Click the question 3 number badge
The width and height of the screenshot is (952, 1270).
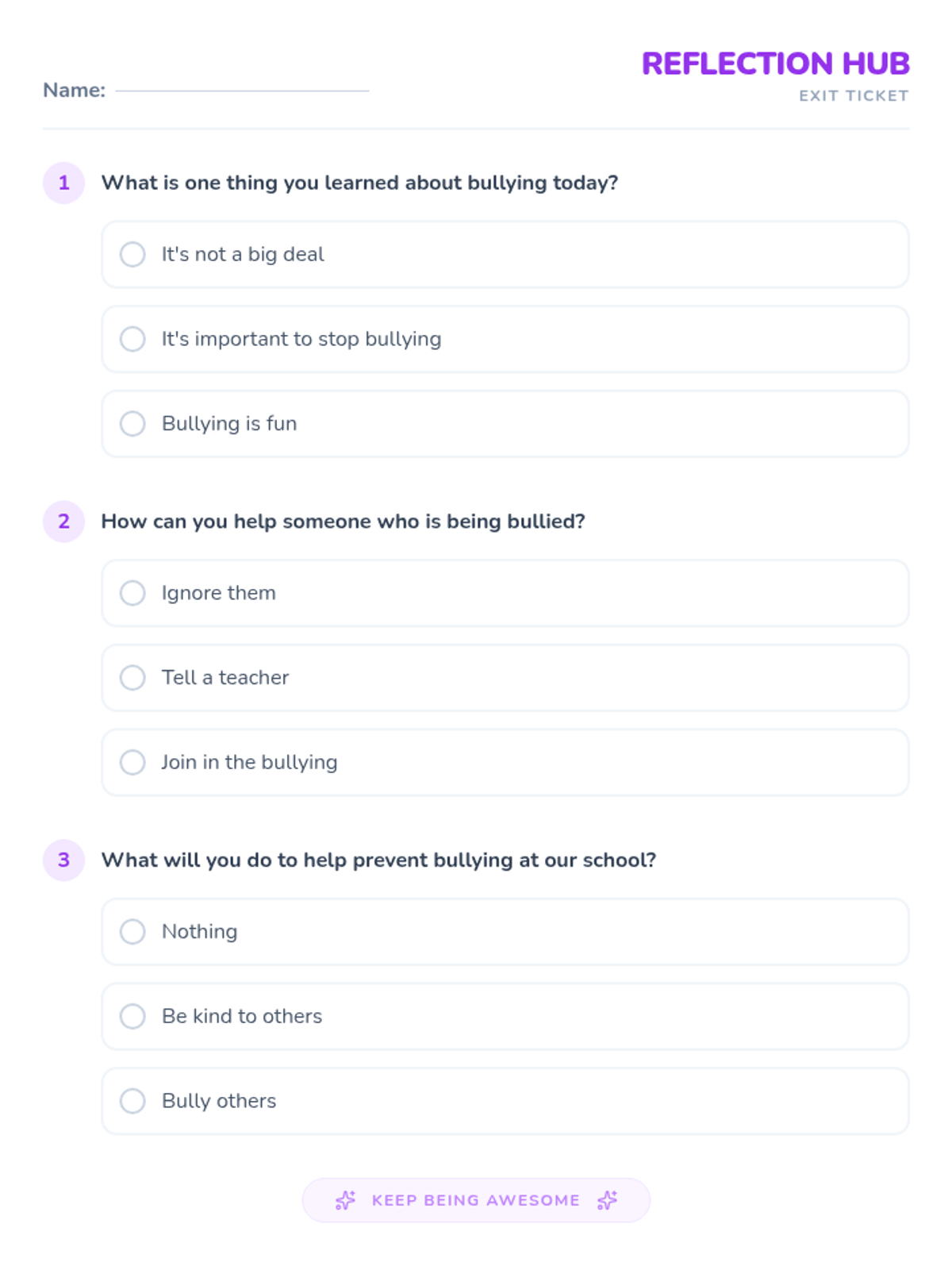pyautogui.click(x=63, y=860)
